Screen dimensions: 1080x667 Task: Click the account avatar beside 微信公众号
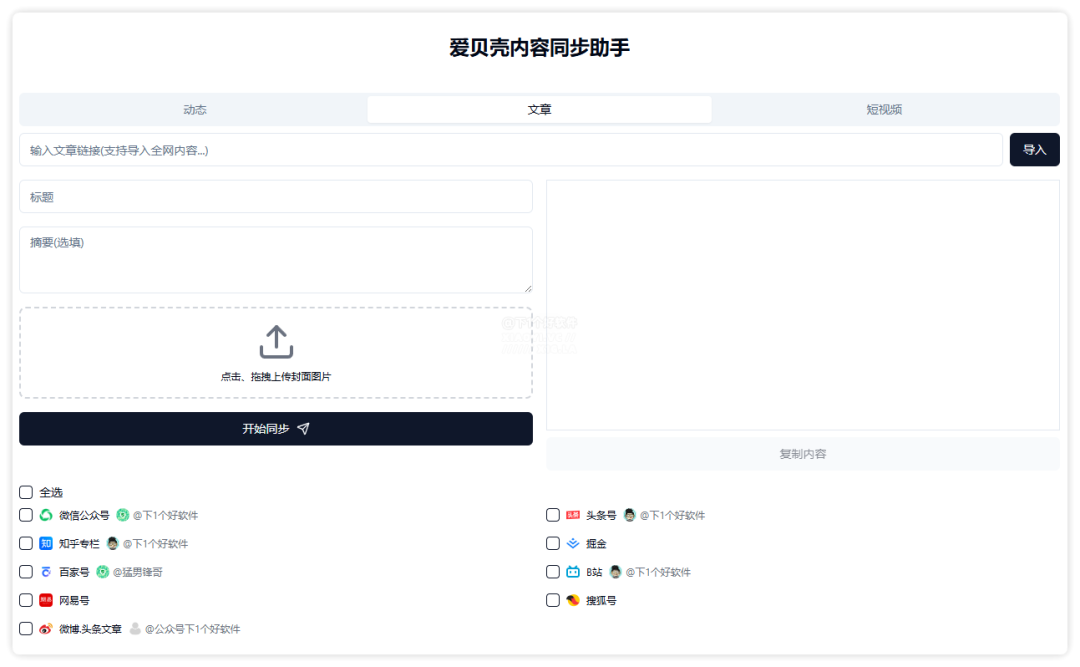coord(123,515)
